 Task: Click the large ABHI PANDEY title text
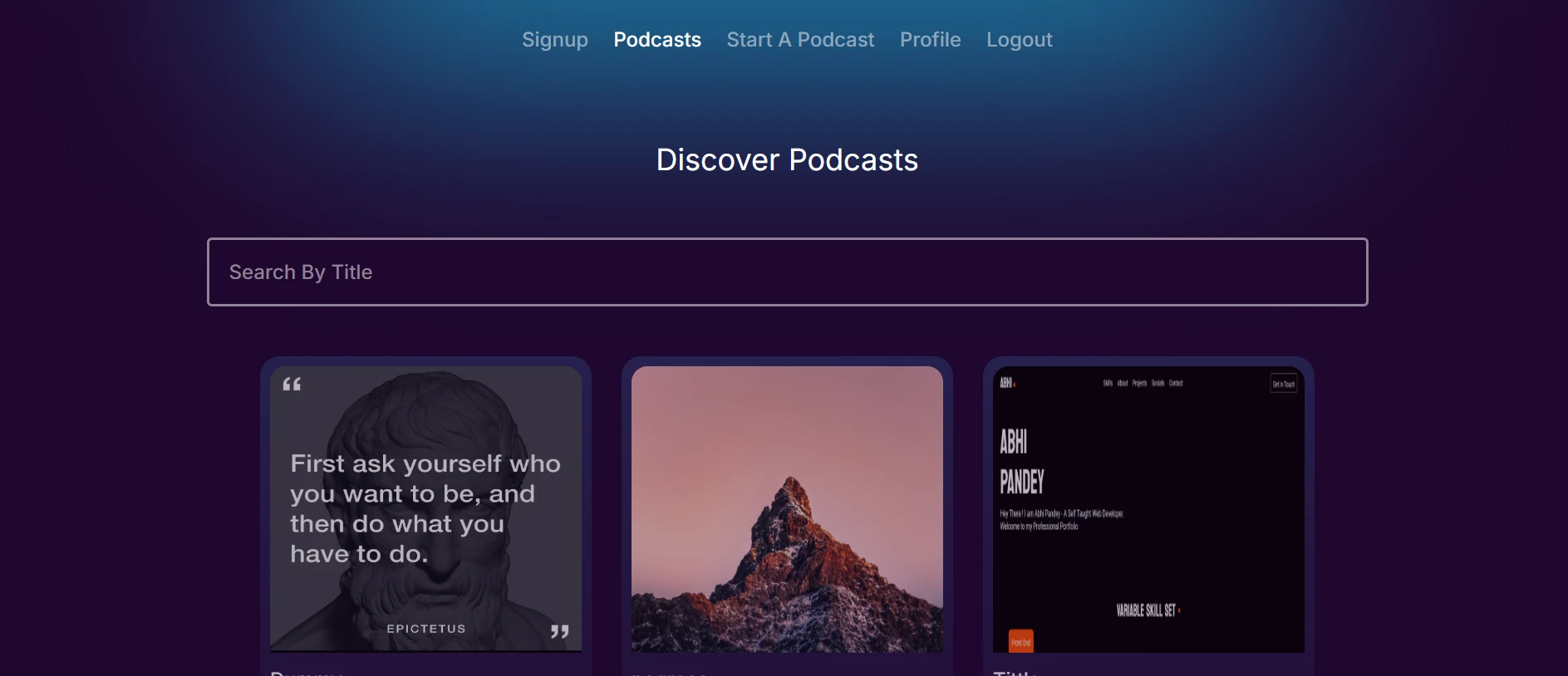pos(1021,462)
